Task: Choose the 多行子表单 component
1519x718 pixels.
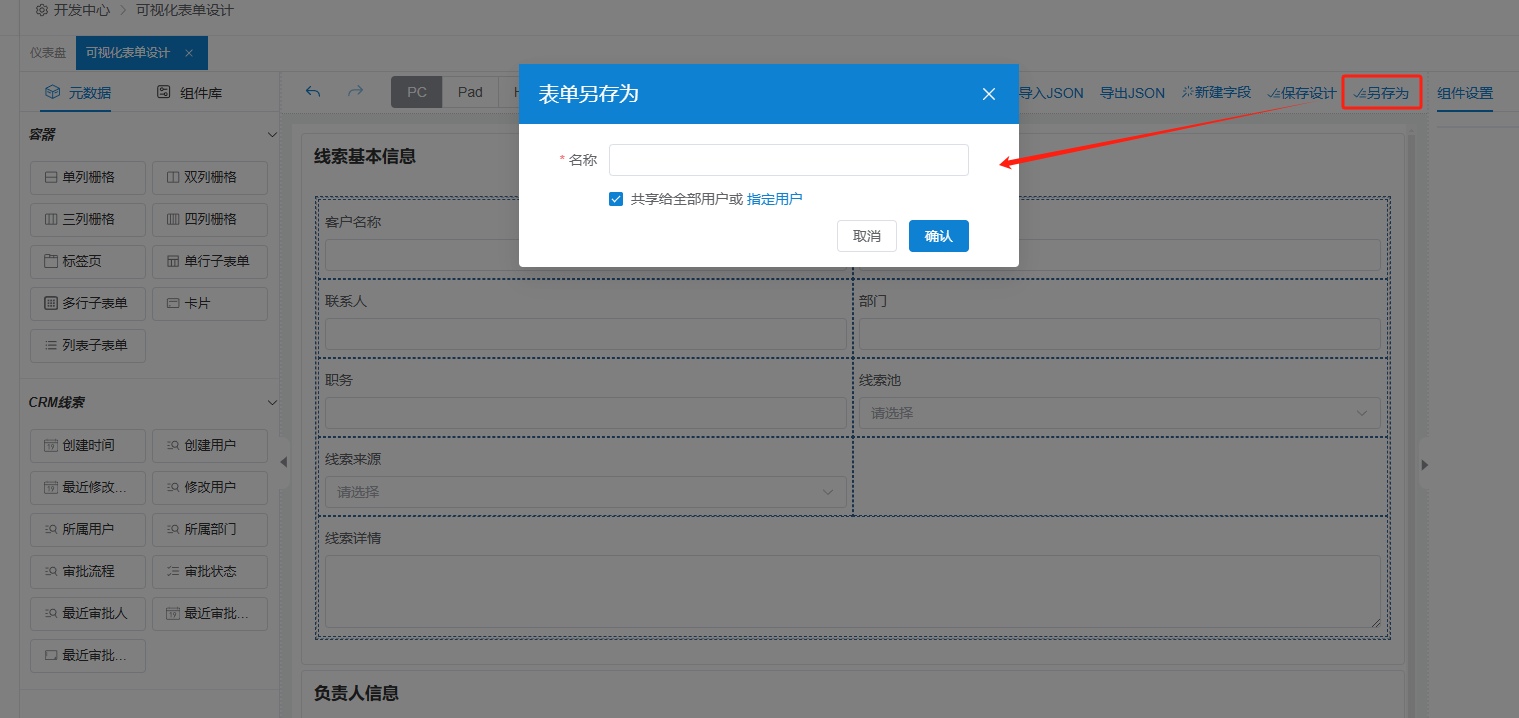Action: (88, 303)
